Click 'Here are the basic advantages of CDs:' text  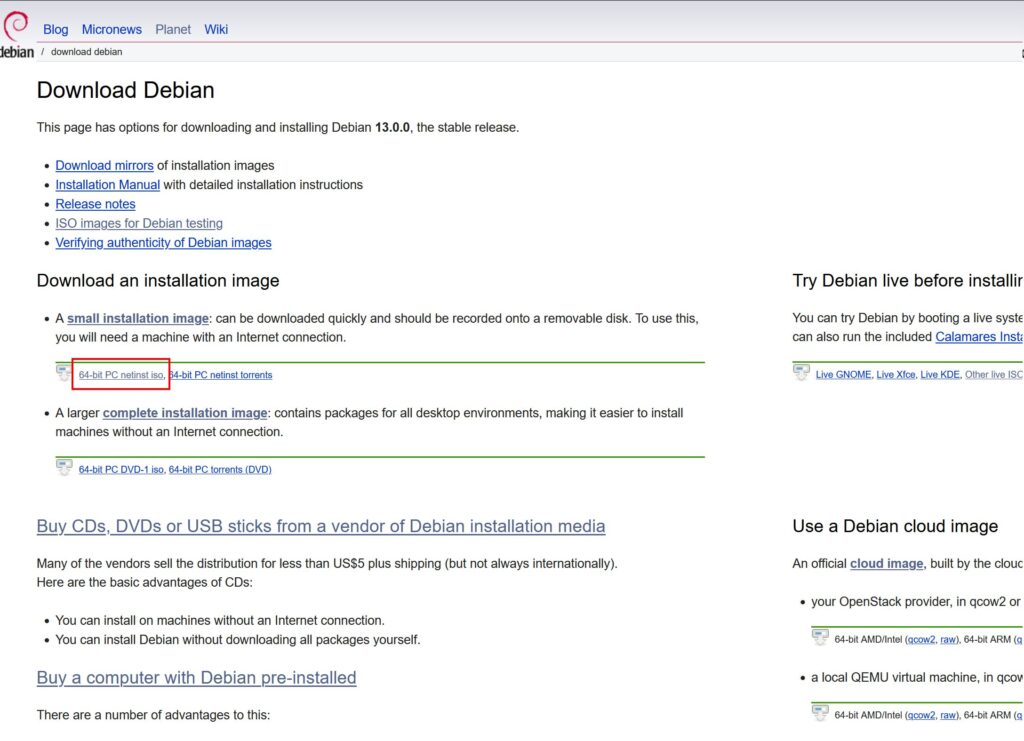point(144,582)
